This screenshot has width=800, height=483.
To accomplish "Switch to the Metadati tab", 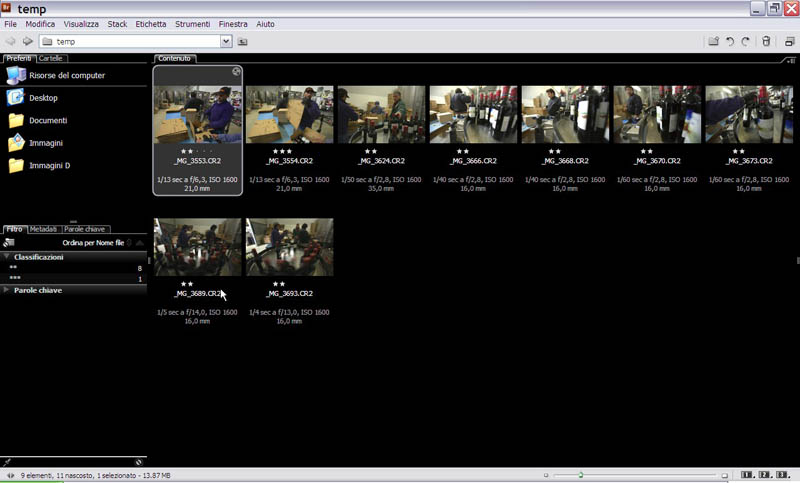I will coord(43,229).
